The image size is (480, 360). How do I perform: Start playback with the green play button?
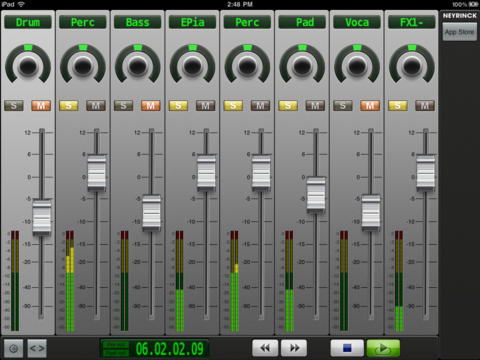click(x=383, y=348)
